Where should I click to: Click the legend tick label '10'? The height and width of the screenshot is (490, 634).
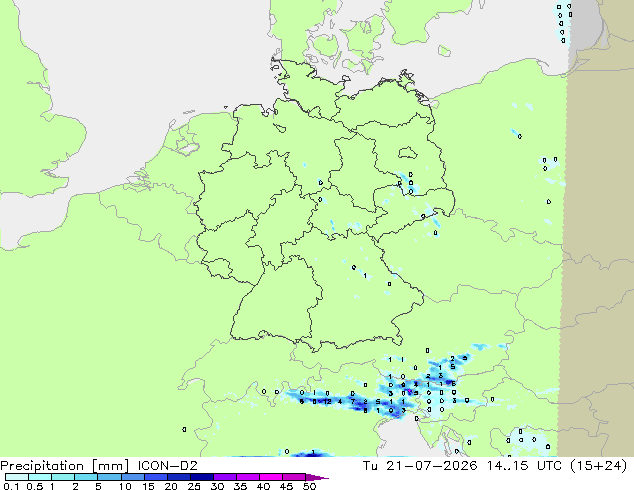point(125,486)
